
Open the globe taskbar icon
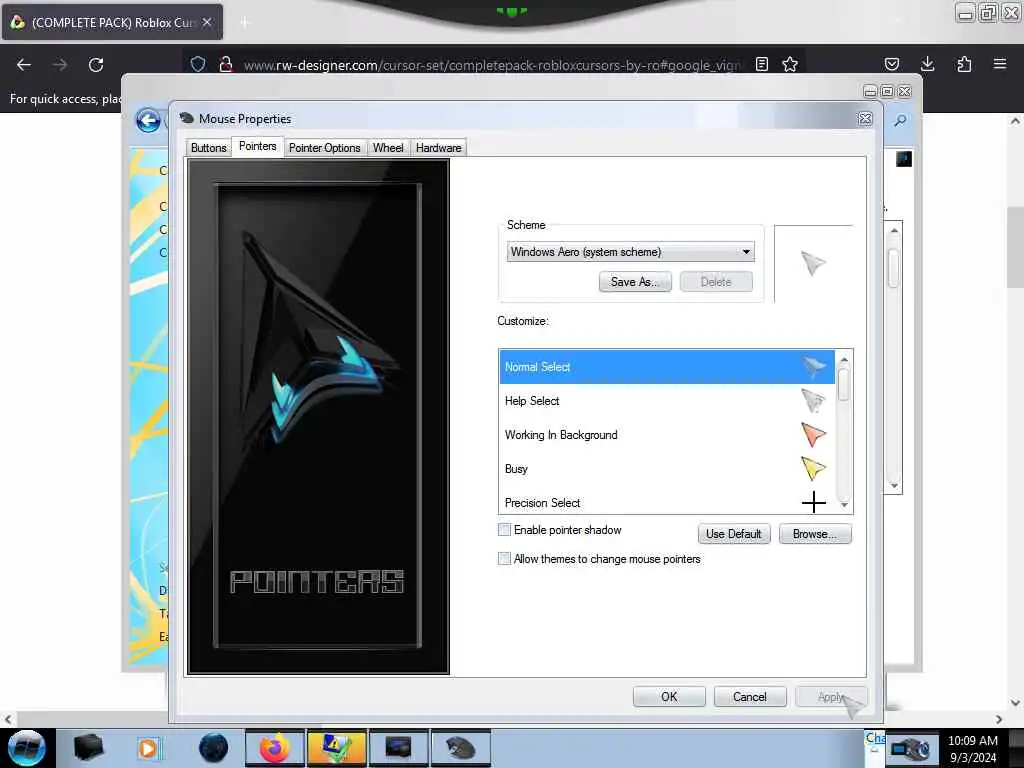coord(213,748)
